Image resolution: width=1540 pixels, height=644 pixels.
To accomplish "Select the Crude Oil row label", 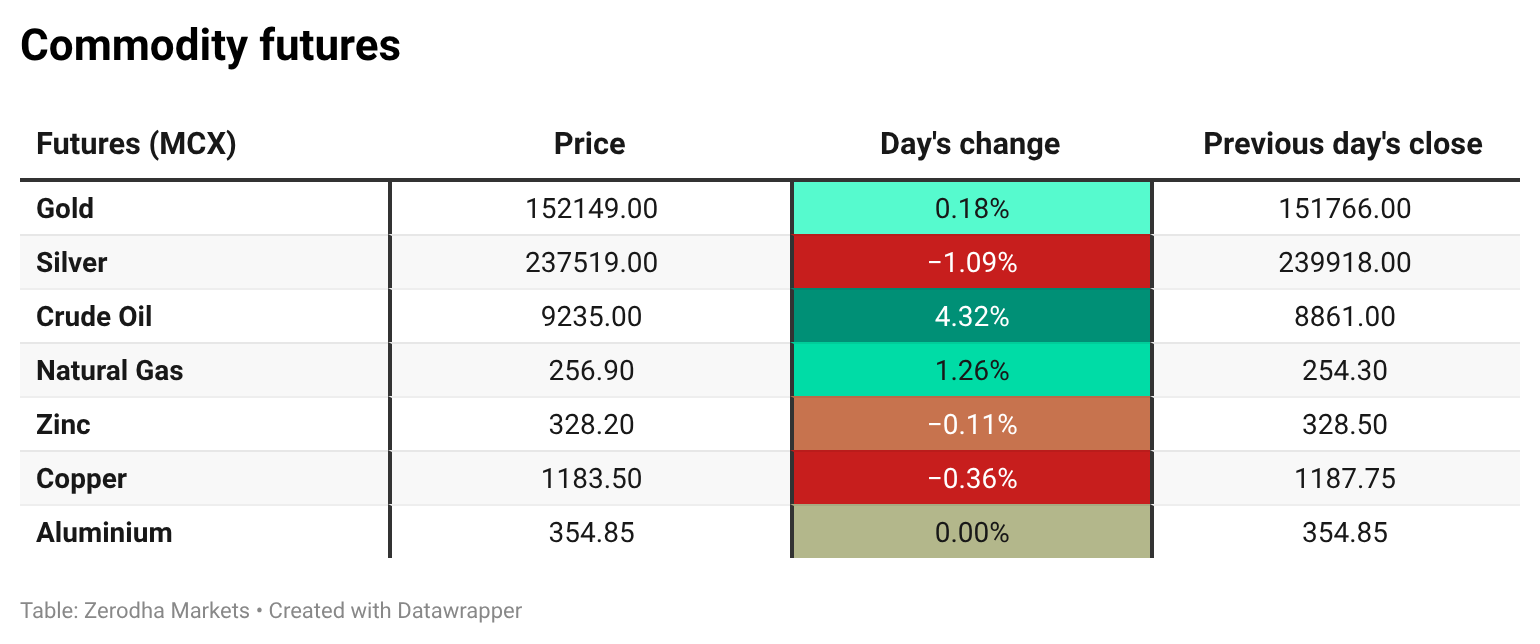I will pyautogui.click(x=94, y=317).
